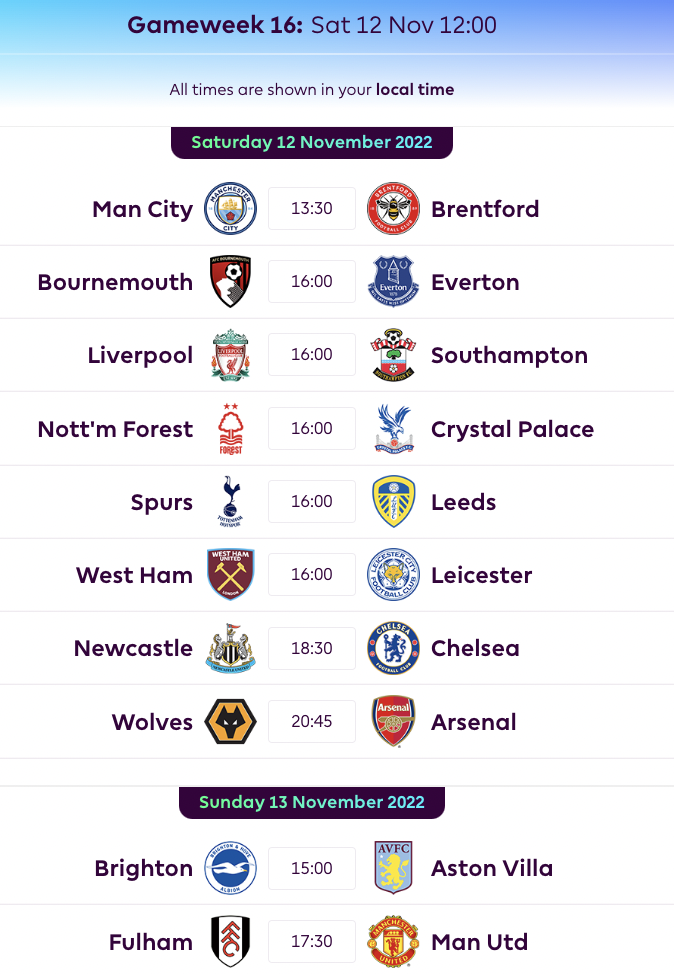
Task: Click the Crystal Palace team name
Action: coord(512,428)
